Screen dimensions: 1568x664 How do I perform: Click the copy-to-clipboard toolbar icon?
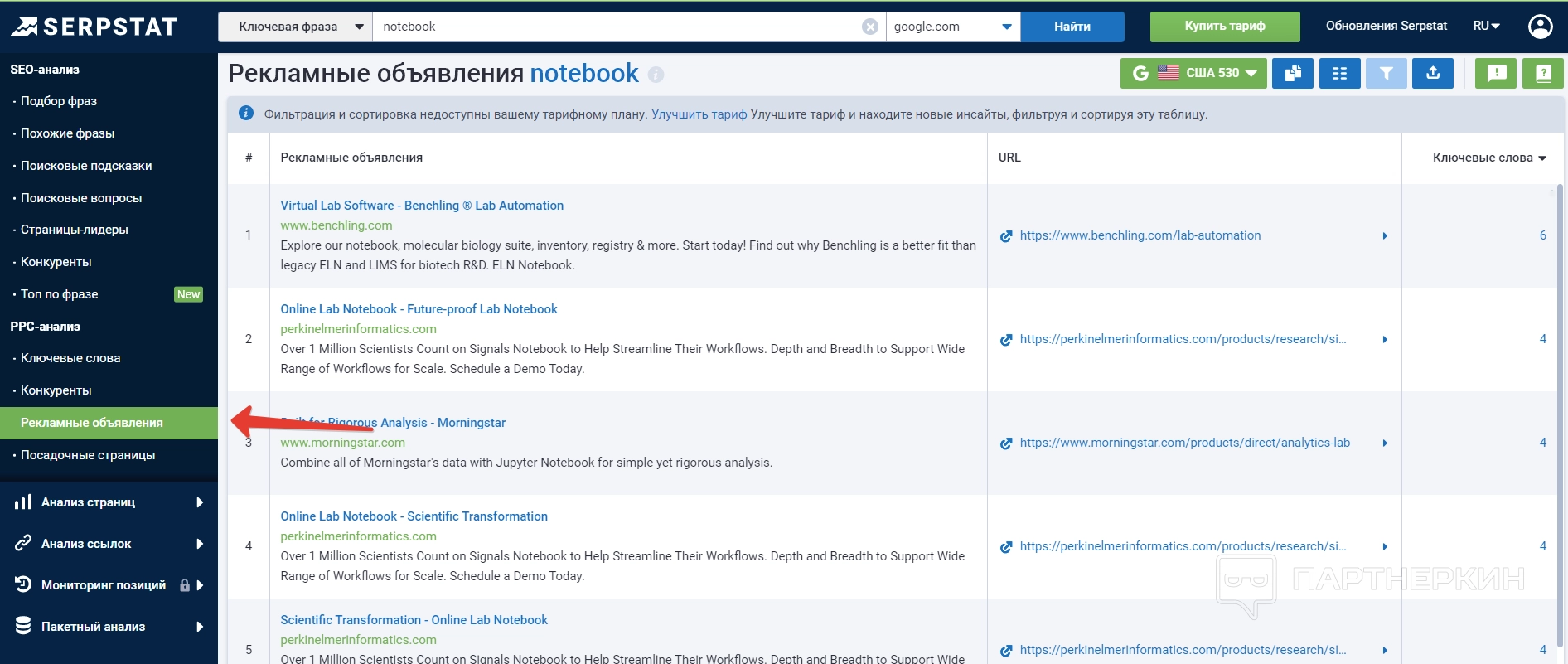click(x=1293, y=74)
